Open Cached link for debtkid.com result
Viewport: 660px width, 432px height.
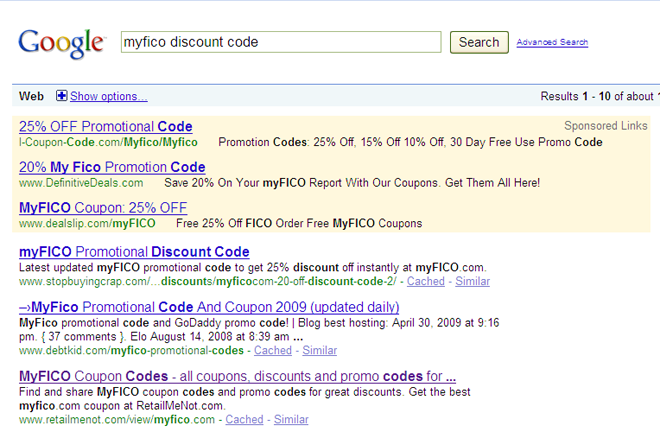coord(273,350)
